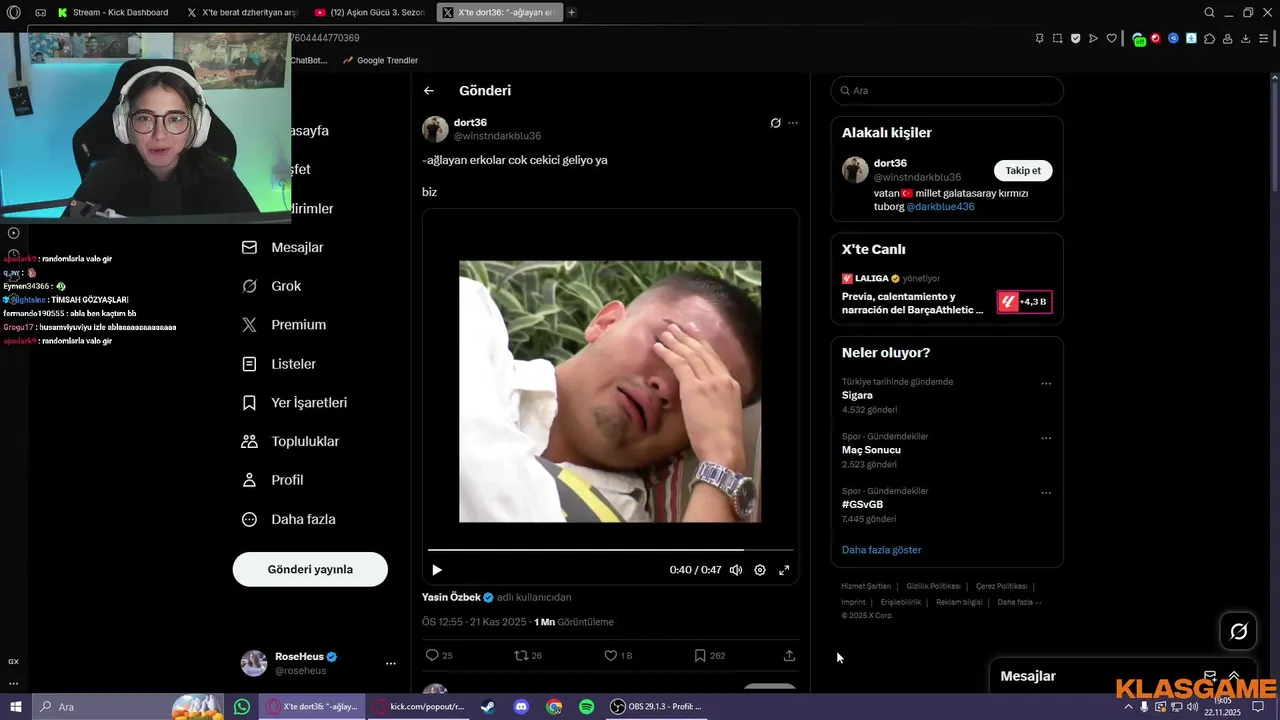Open the #GSvGB trending topic
The image size is (1280, 720).
862,504
